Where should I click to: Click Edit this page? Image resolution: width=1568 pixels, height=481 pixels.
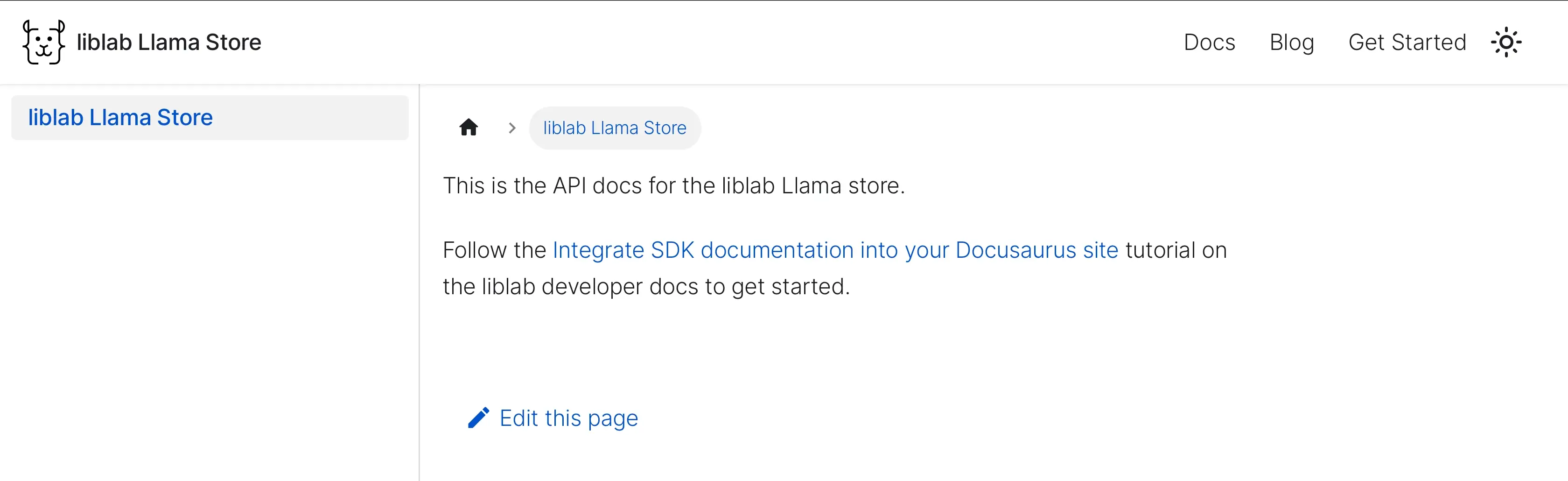point(568,417)
